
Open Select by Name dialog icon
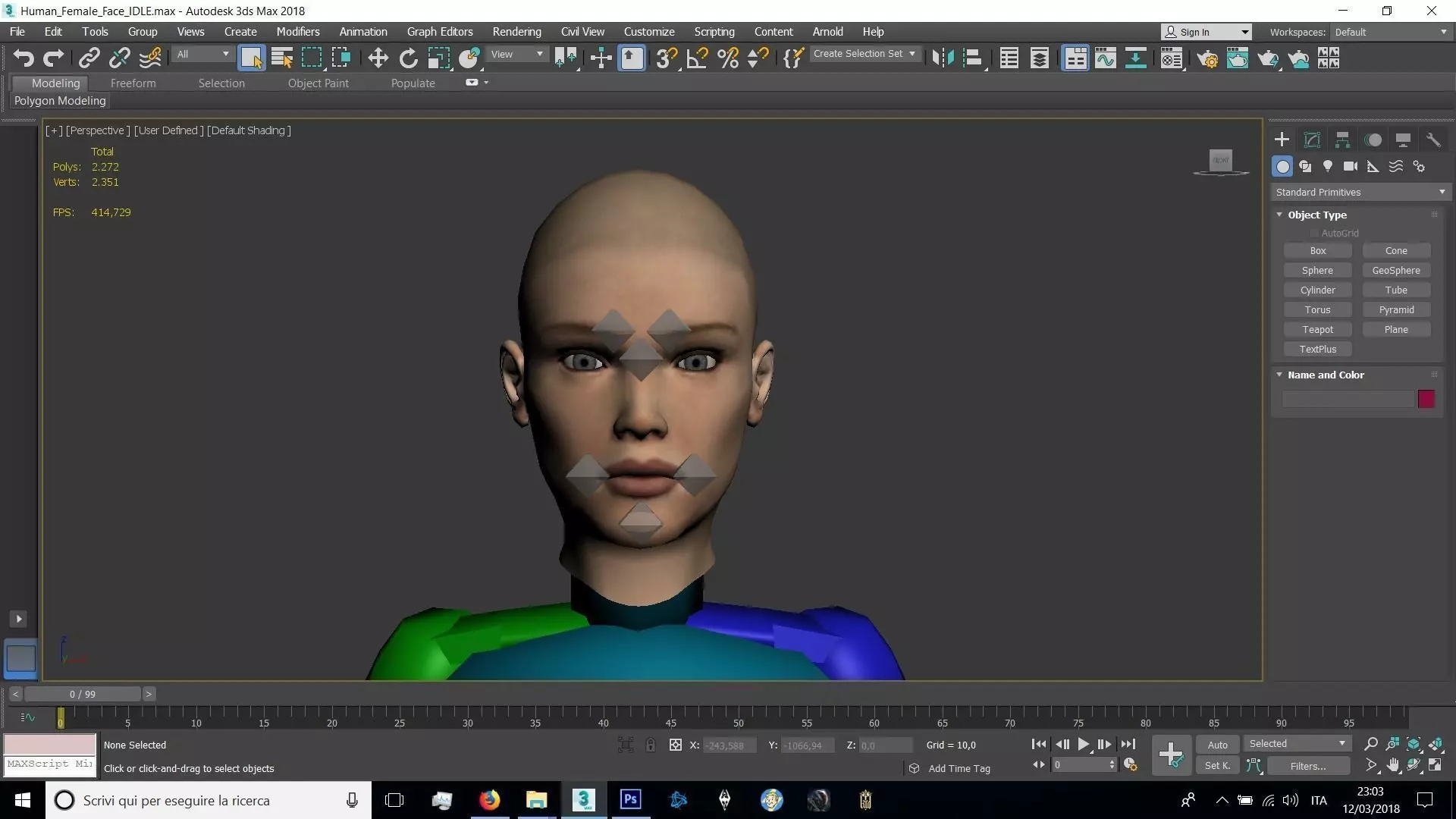[x=281, y=58]
